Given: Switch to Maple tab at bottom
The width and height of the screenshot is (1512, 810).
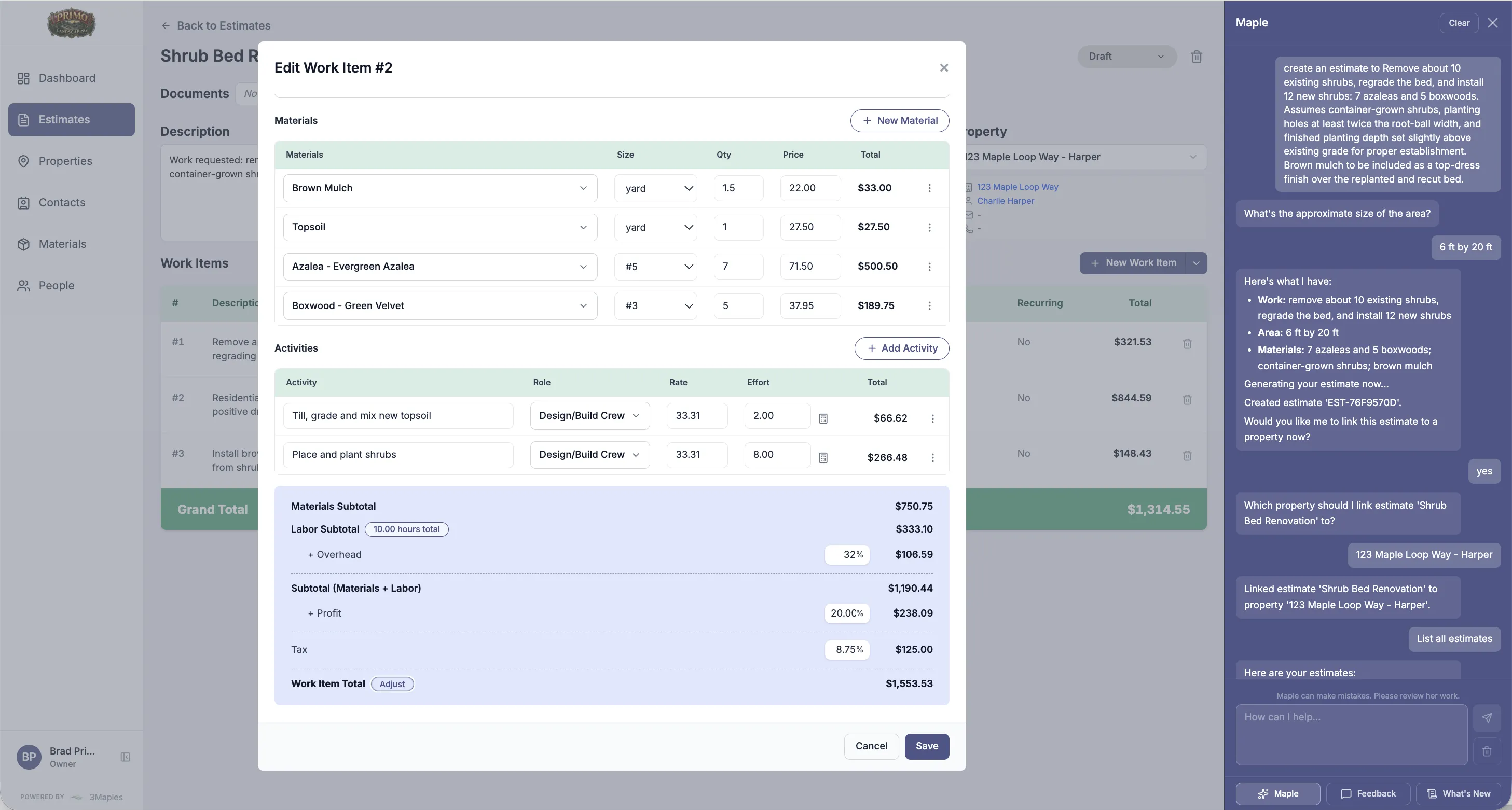Looking at the screenshot, I should pyautogui.click(x=1277, y=794).
